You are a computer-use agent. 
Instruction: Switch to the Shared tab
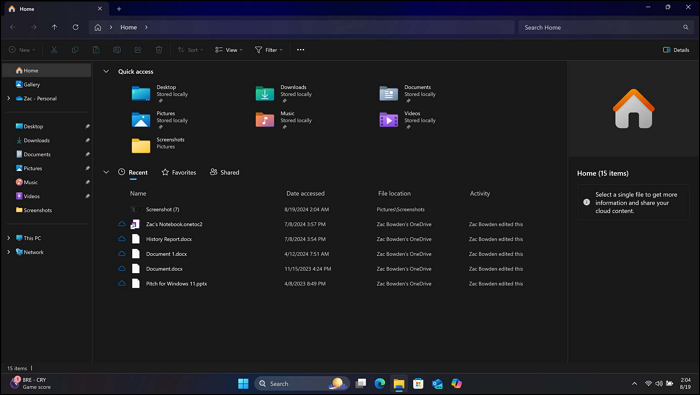coord(225,172)
